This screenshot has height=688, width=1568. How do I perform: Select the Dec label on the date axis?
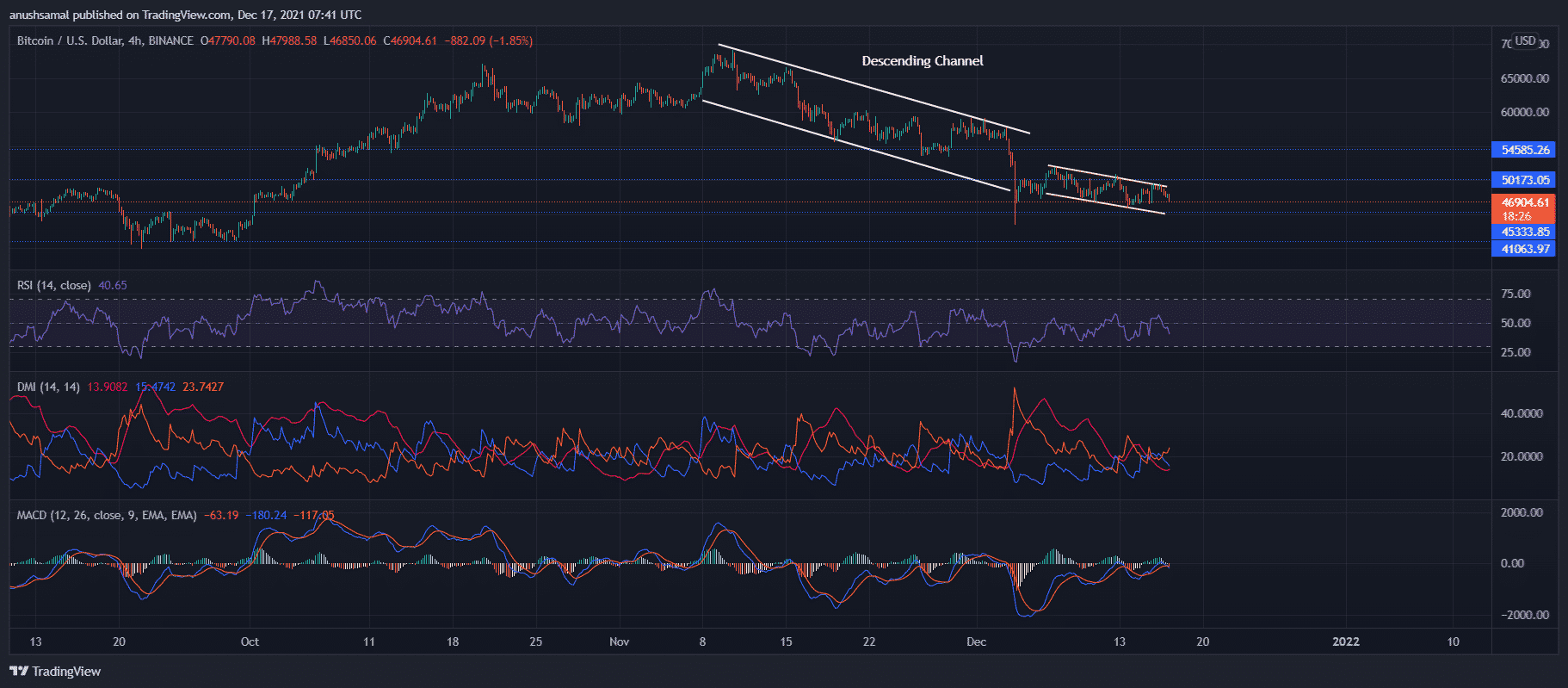(976, 642)
